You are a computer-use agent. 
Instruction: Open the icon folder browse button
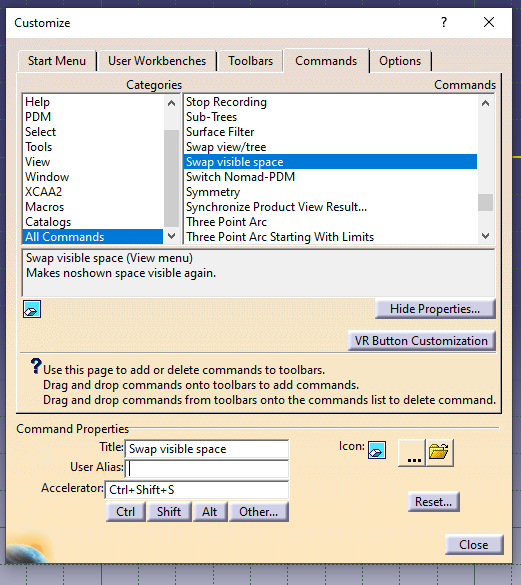pos(440,453)
